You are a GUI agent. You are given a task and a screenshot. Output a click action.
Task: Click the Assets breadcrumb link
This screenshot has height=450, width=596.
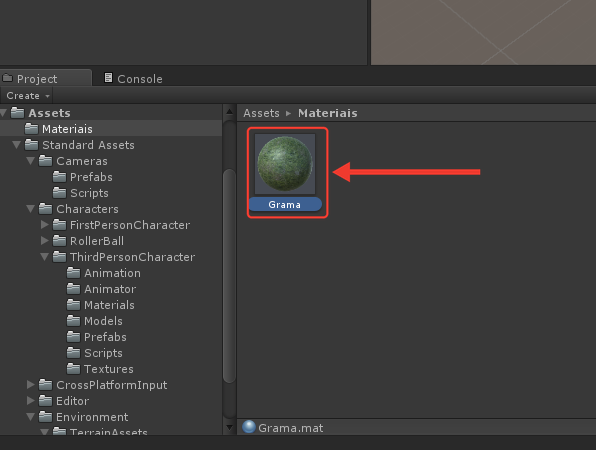click(x=262, y=113)
